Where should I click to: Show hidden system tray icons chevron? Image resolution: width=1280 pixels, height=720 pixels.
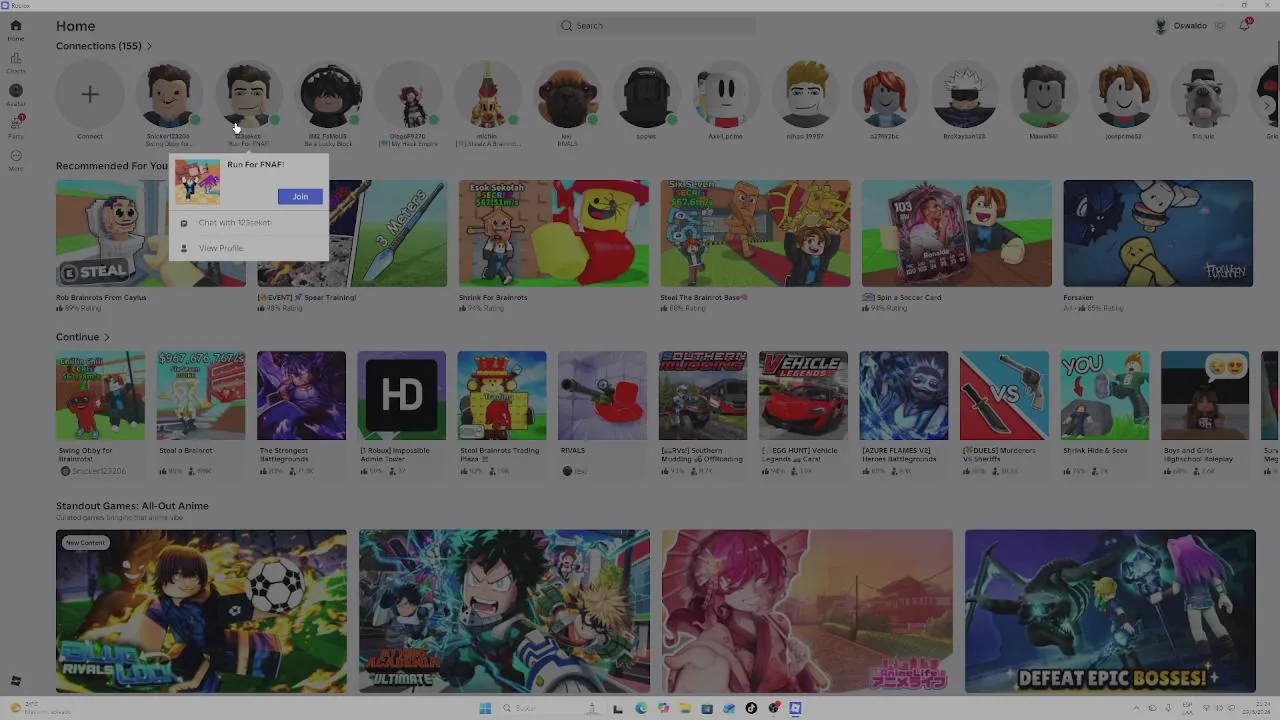[1136, 708]
